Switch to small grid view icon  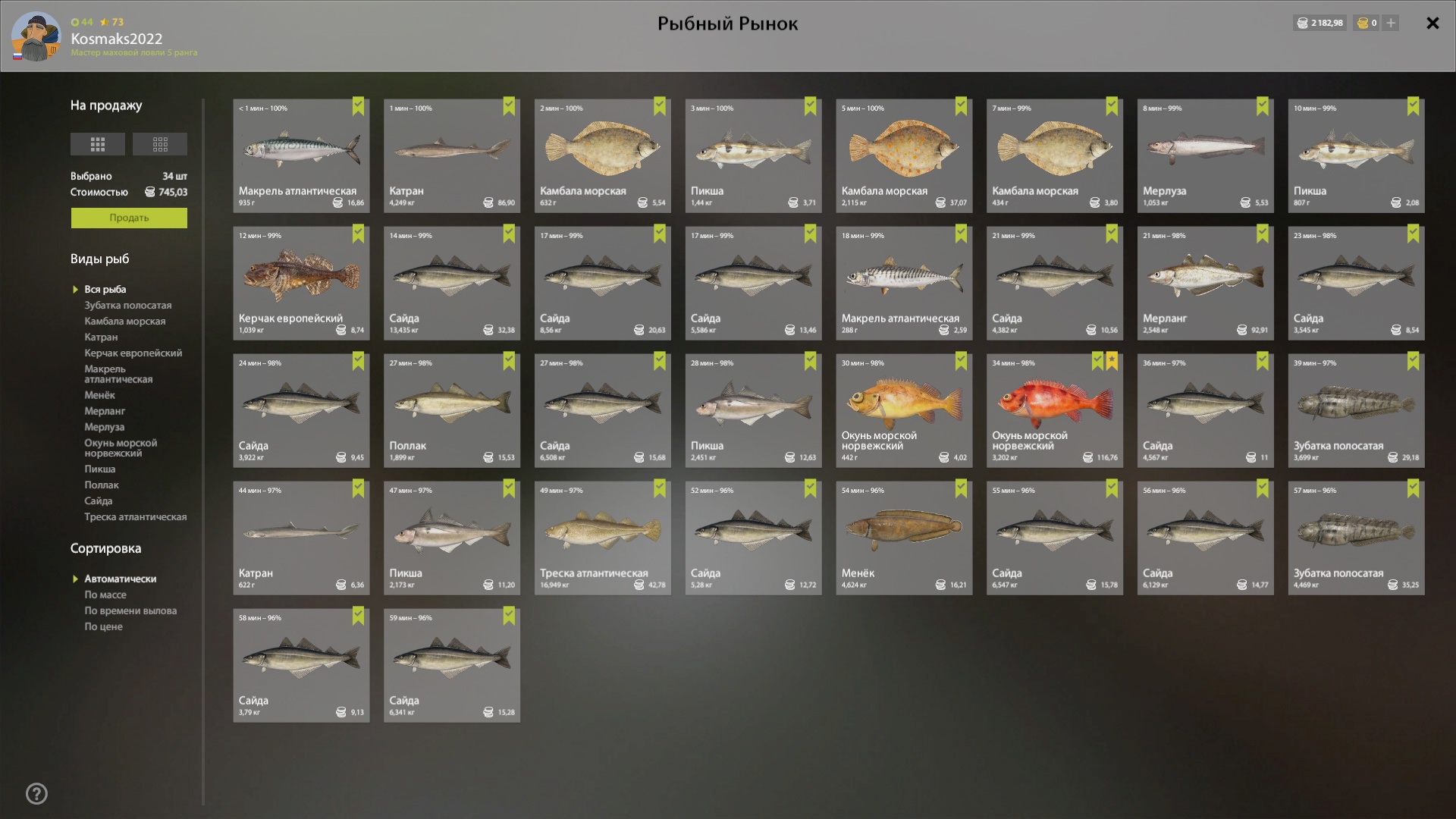pos(160,144)
